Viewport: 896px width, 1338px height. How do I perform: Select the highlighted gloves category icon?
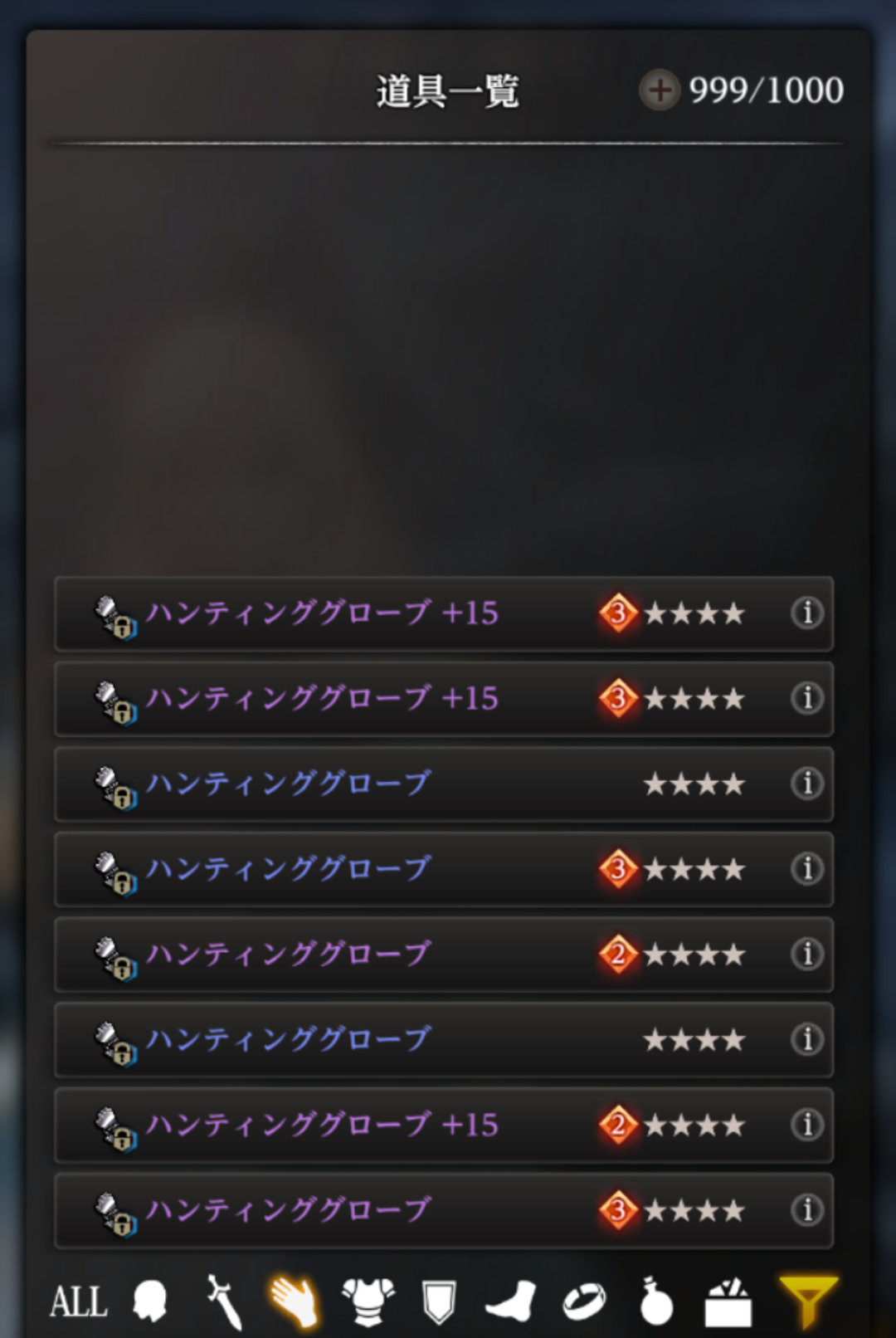pyautogui.click(x=294, y=1301)
